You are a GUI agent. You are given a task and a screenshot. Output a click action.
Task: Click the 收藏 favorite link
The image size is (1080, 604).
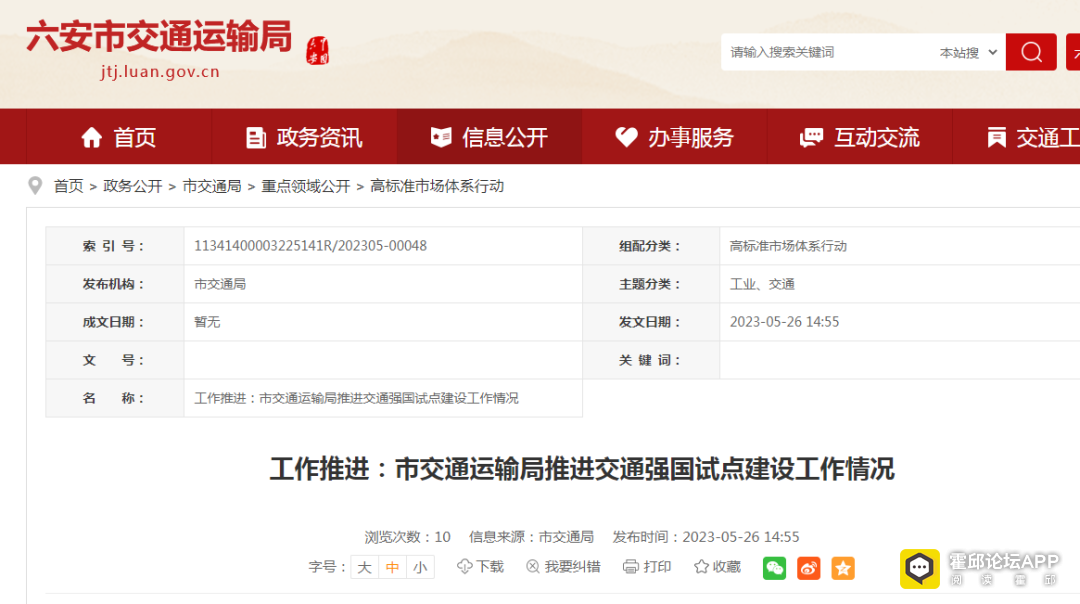click(717, 566)
